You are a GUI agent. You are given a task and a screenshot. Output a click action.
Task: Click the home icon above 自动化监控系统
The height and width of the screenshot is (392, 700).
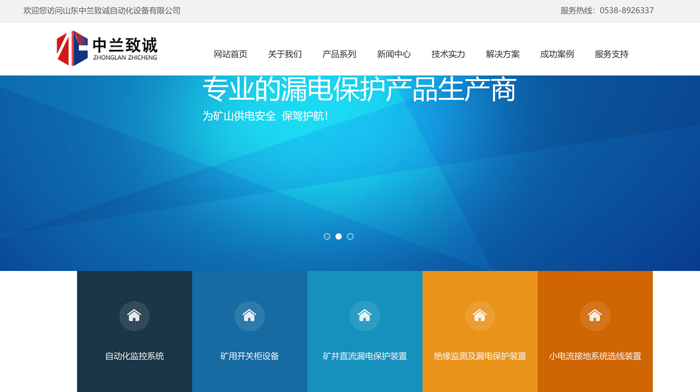click(x=134, y=316)
